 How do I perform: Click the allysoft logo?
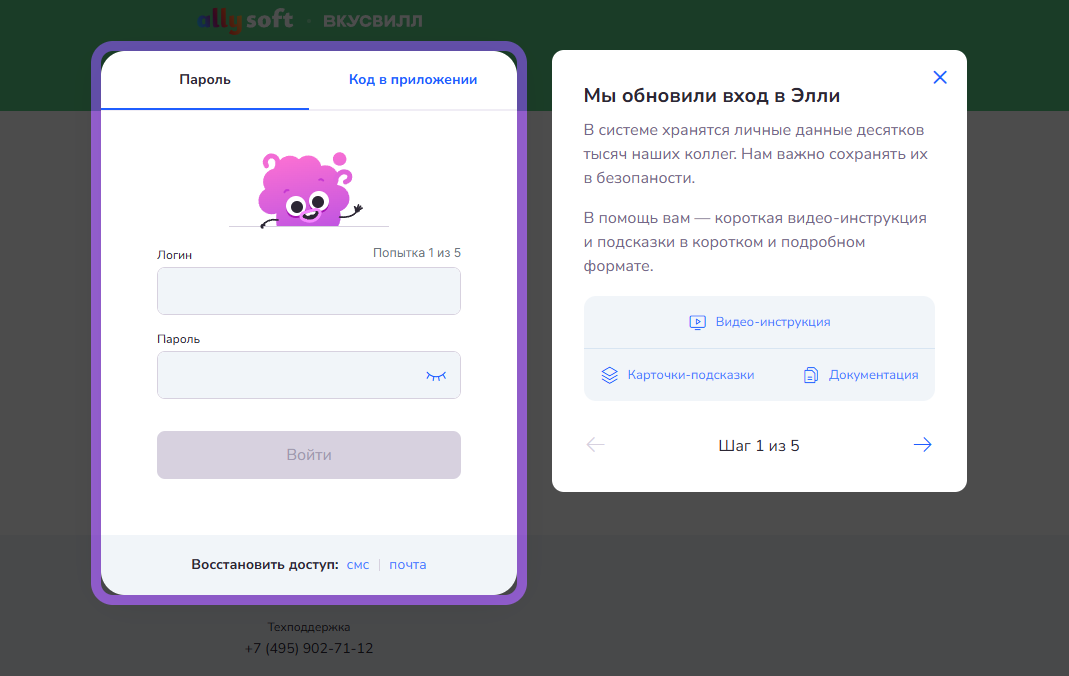pyautogui.click(x=245, y=20)
